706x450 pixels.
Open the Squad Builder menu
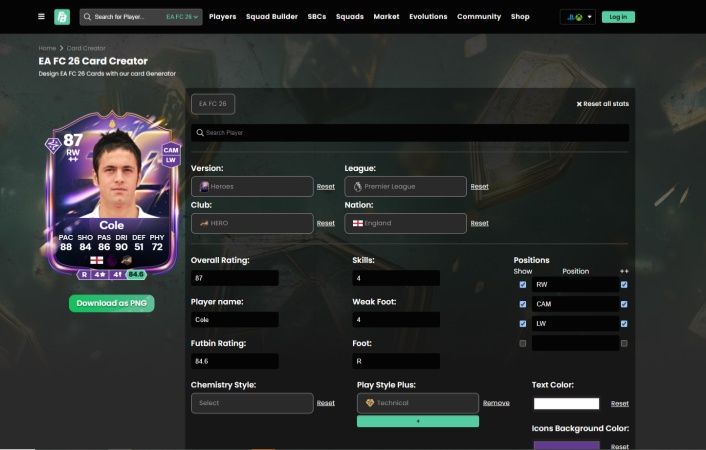[272, 17]
